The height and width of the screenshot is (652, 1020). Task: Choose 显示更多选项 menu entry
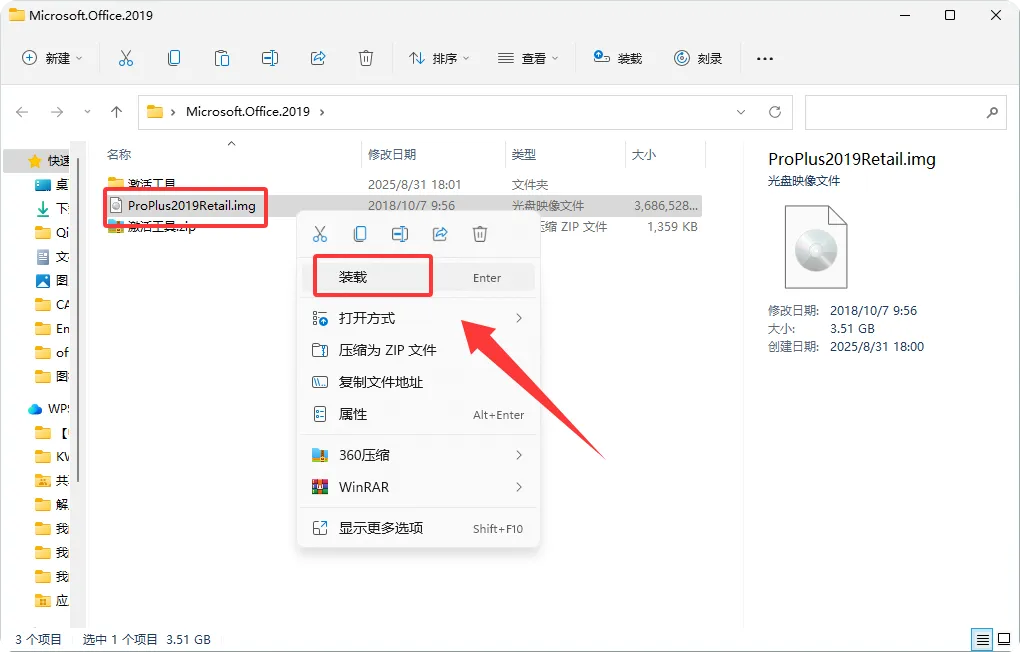tap(418, 528)
